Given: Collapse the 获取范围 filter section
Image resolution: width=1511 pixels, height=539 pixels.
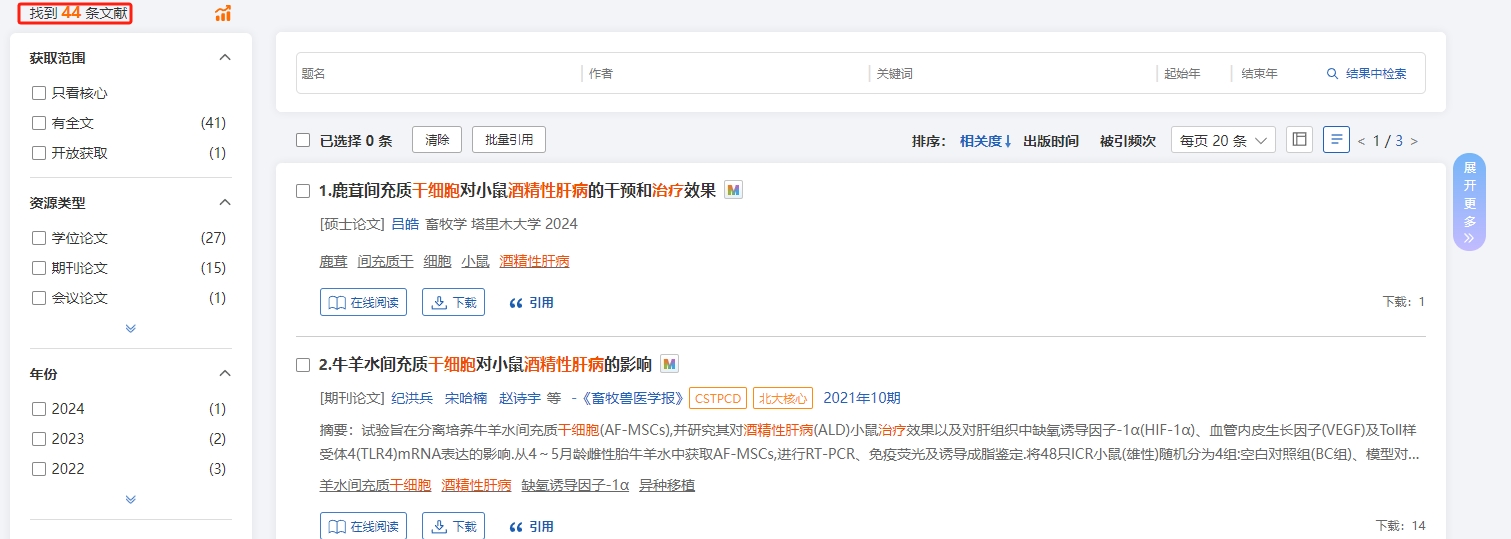Looking at the screenshot, I should click(225, 58).
